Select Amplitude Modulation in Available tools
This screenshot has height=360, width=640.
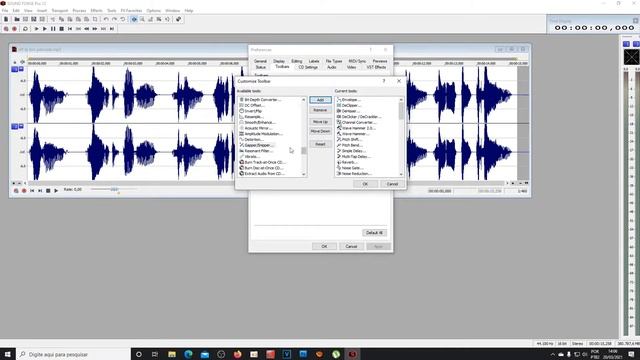260,134
